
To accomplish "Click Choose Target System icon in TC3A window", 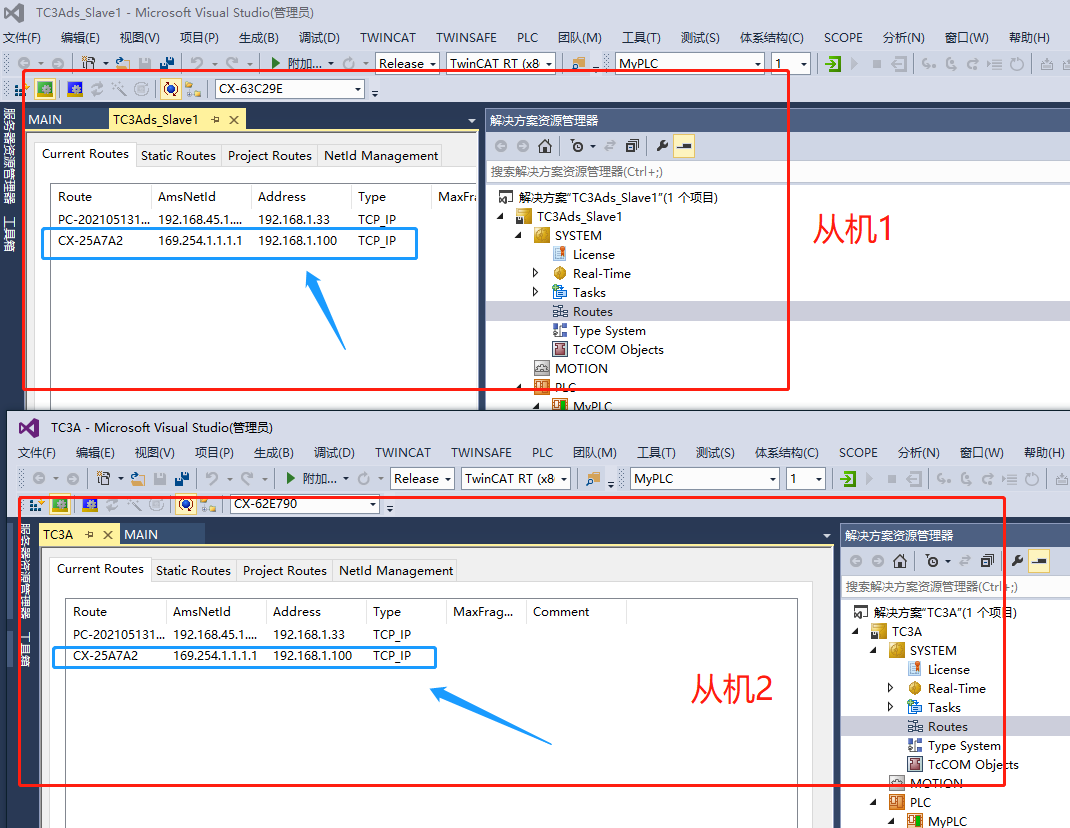I will 208,504.
